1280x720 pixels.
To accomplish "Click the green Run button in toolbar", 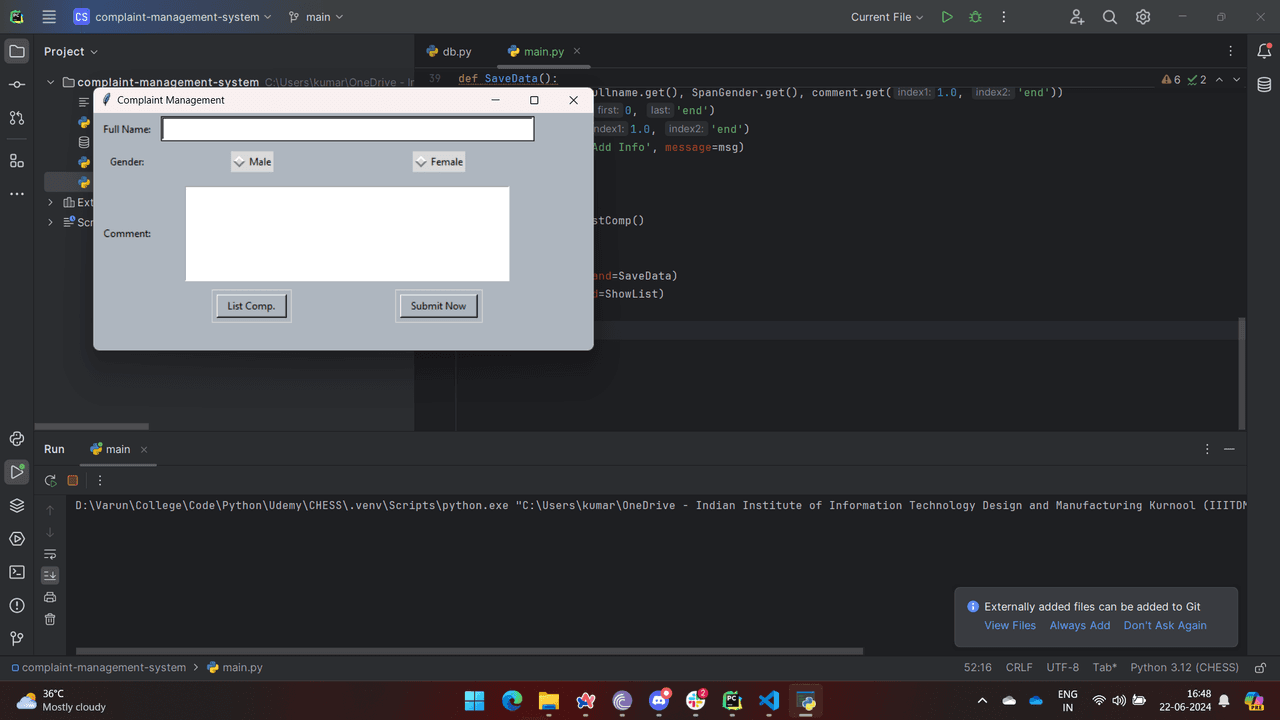I will tap(947, 17).
